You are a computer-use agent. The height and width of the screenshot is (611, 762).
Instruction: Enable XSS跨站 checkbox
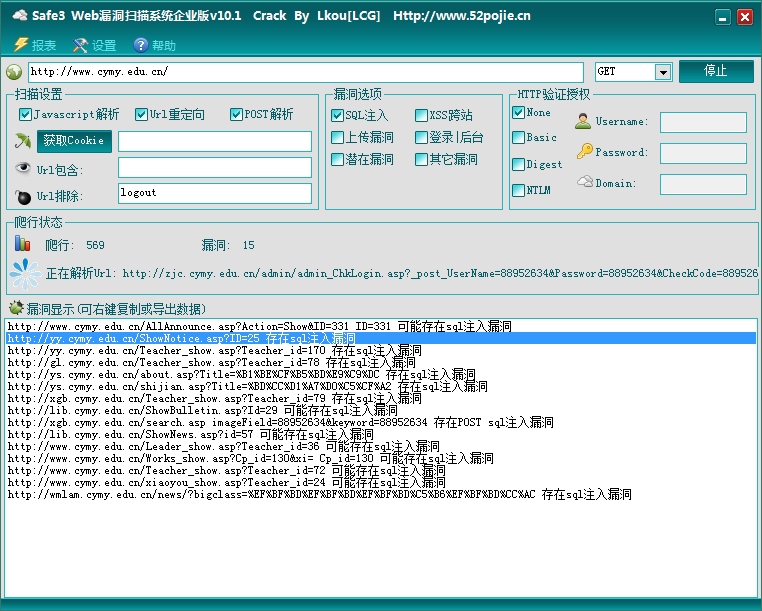pos(421,115)
